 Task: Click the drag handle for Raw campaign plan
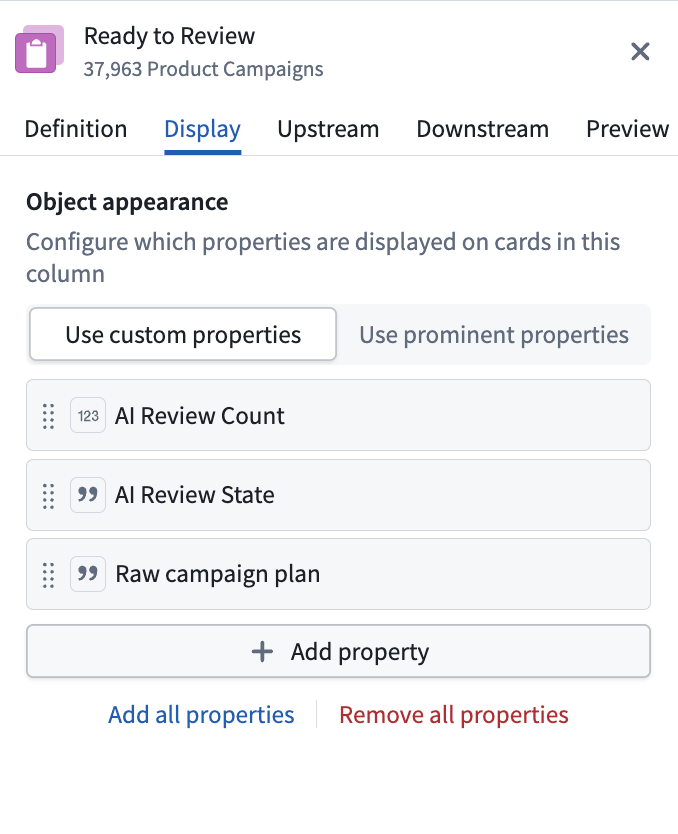click(48, 574)
